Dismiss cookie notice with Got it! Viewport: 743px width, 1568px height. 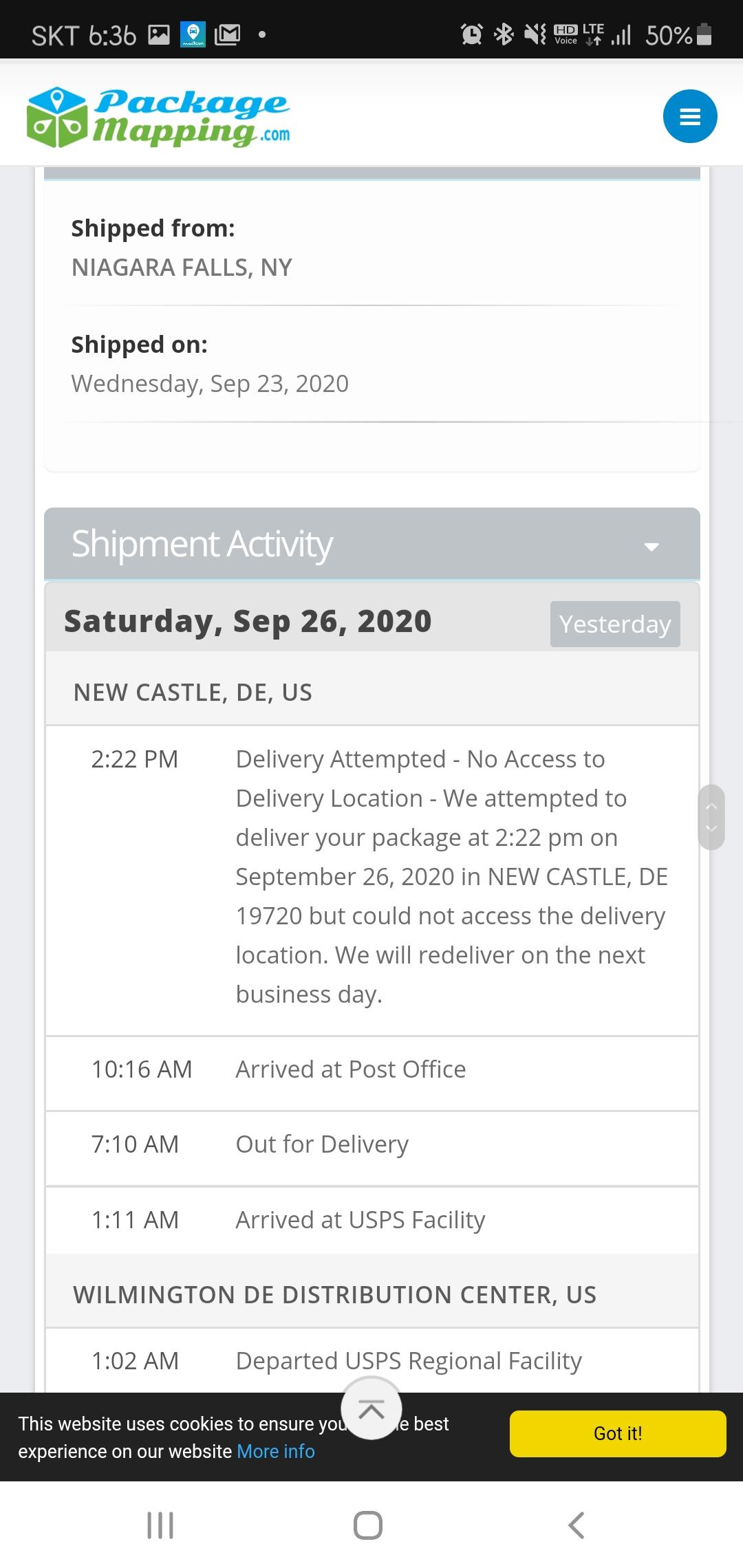pyautogui.click(x=617, y=1434)
